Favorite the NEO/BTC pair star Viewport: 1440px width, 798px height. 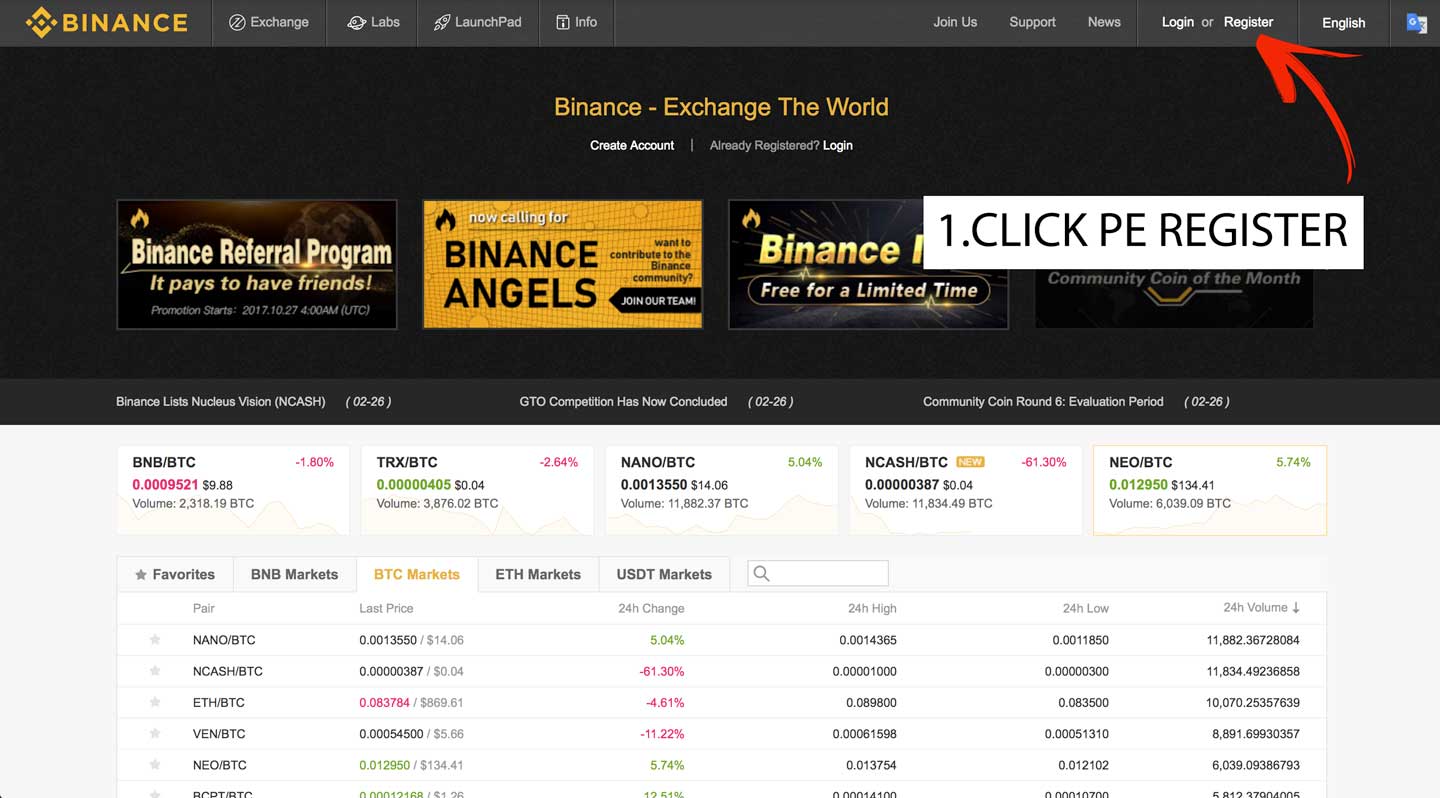tap(155, 765)
